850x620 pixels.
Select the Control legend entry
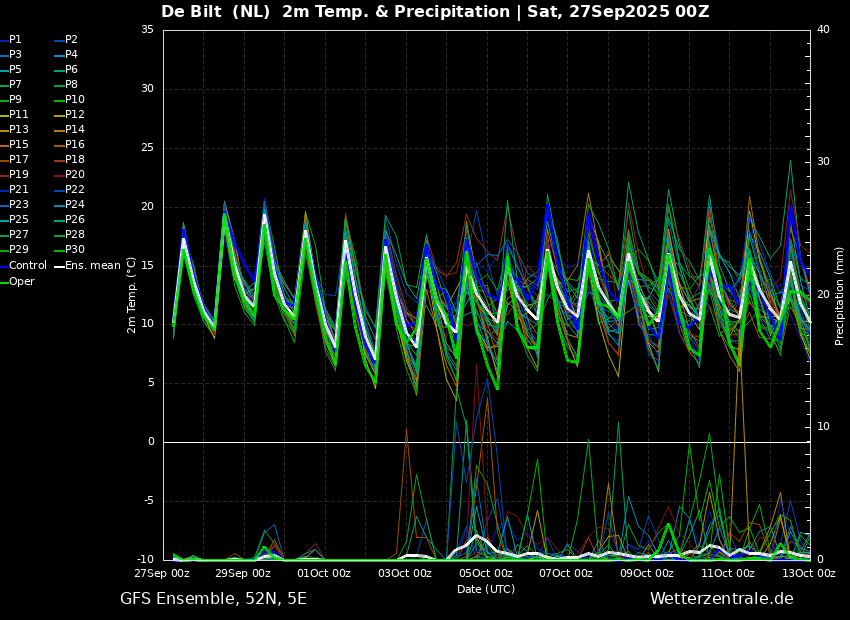coord(24,266)
